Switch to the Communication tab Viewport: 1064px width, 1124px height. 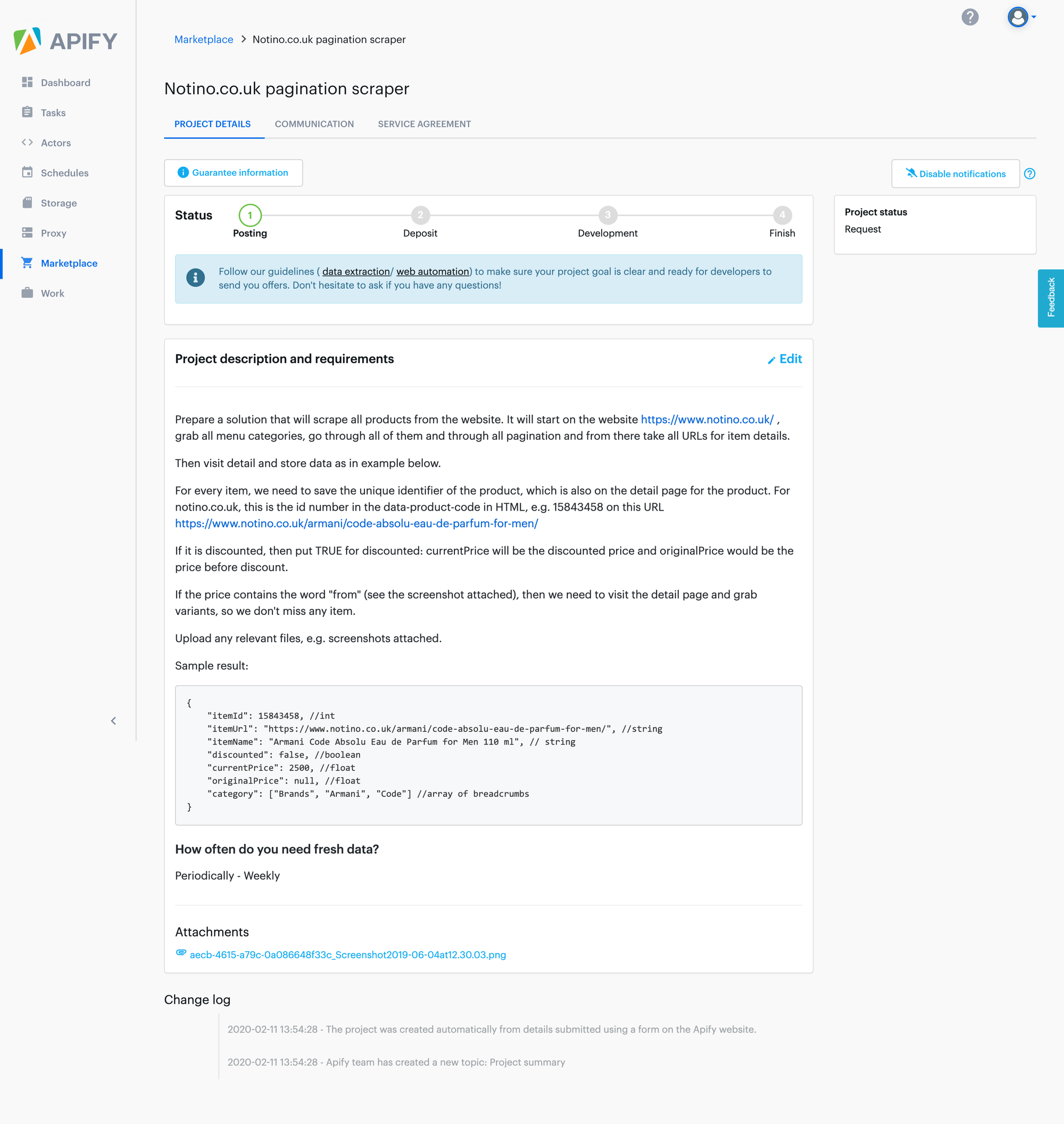(x=314, y=124)
